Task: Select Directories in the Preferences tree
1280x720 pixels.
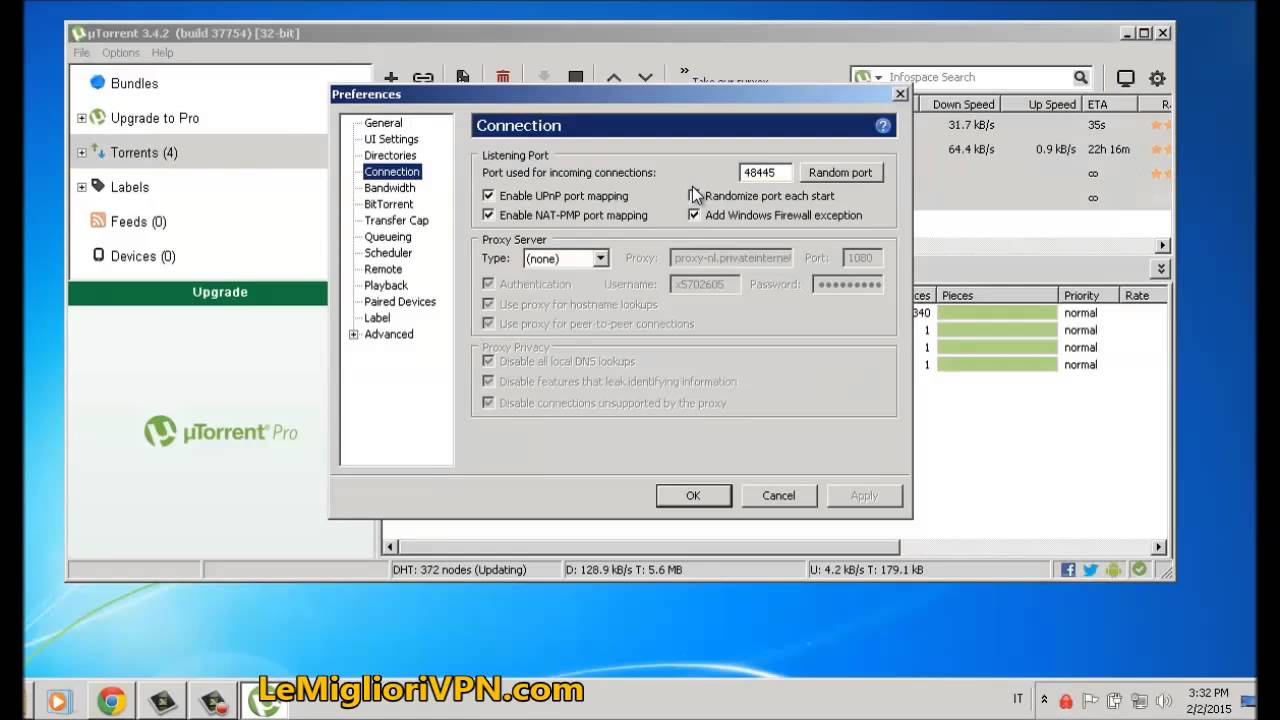Action: 390,156
